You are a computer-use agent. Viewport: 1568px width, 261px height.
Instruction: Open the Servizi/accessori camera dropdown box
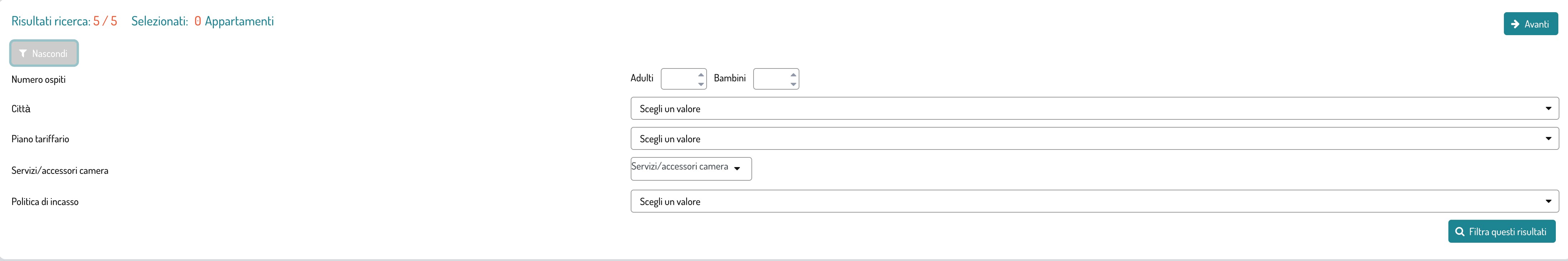click(691, 169)
